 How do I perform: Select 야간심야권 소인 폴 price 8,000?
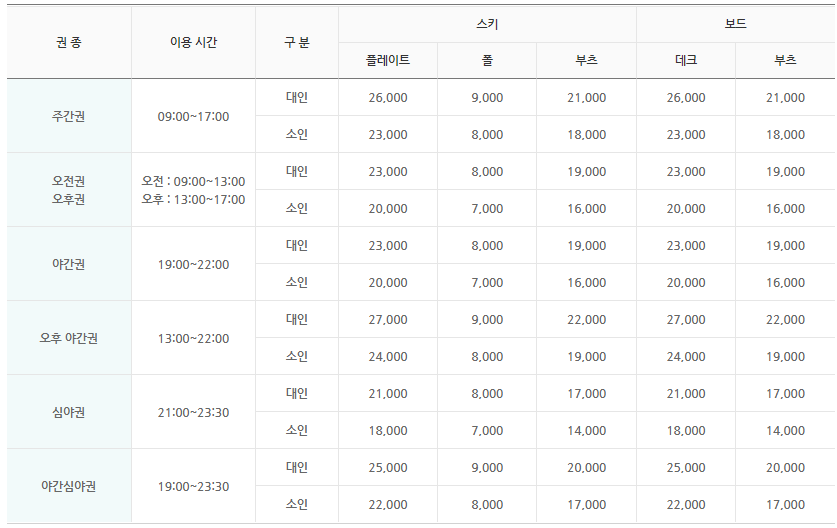487,504
